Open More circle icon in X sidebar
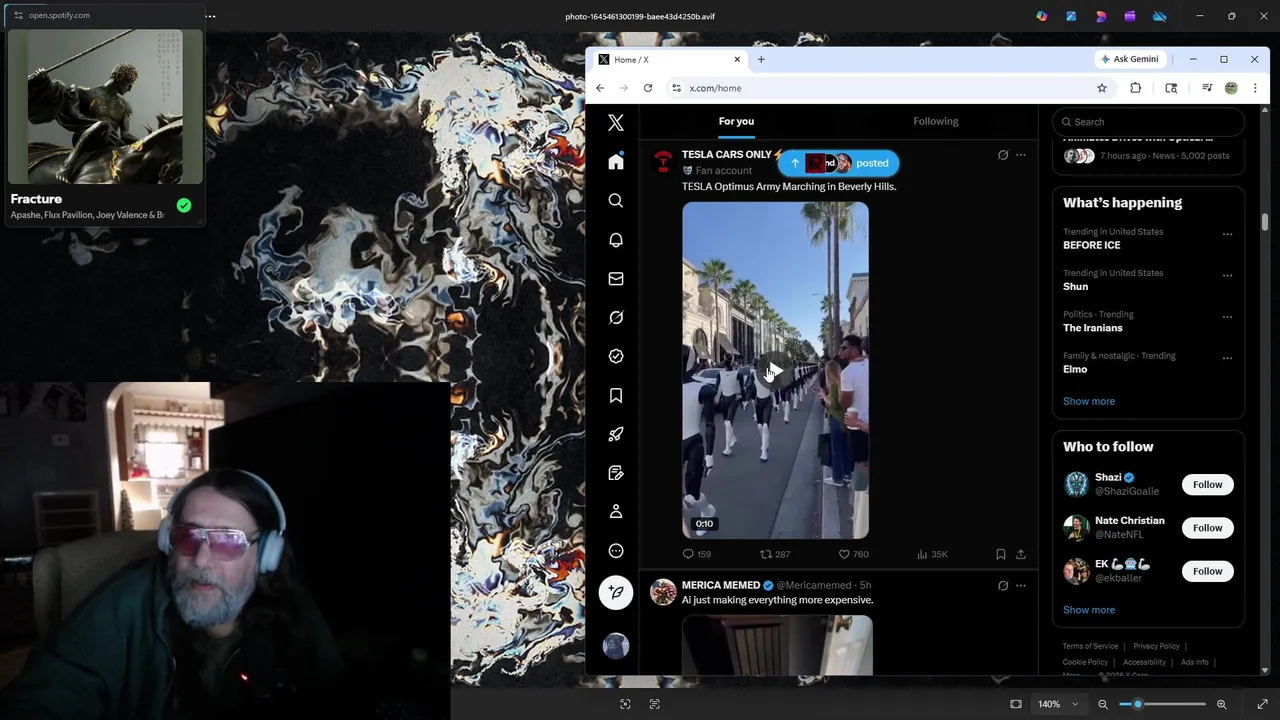This screenshot has height=720, width=1280. 616,551
